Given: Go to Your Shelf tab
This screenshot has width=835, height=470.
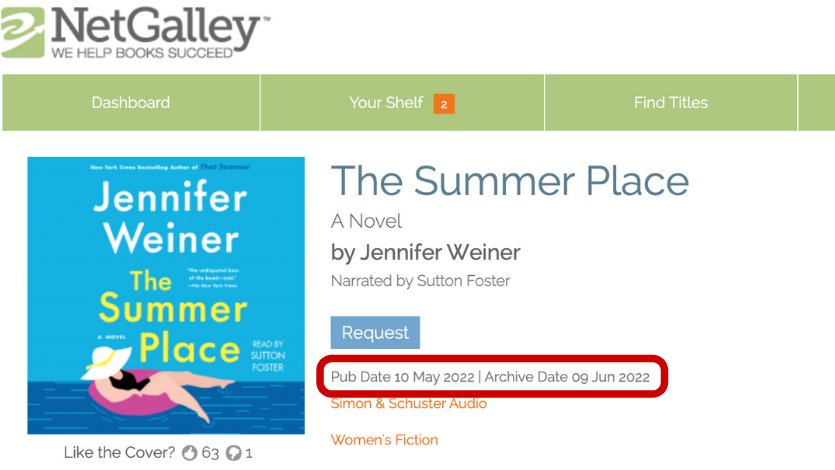Looking at the screenshot, I should tap(386, 103).
